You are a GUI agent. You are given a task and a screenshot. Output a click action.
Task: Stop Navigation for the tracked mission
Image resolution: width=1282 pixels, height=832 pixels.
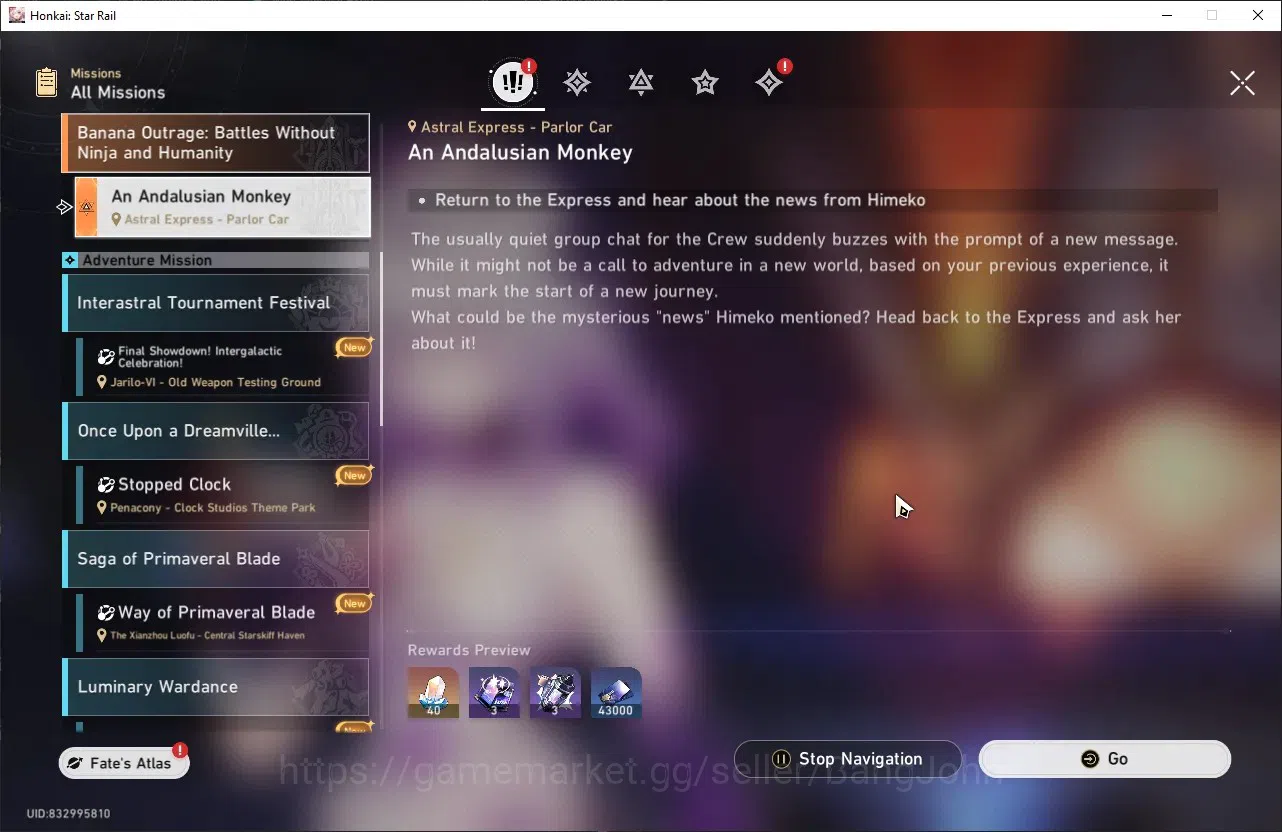coord(848,759)
